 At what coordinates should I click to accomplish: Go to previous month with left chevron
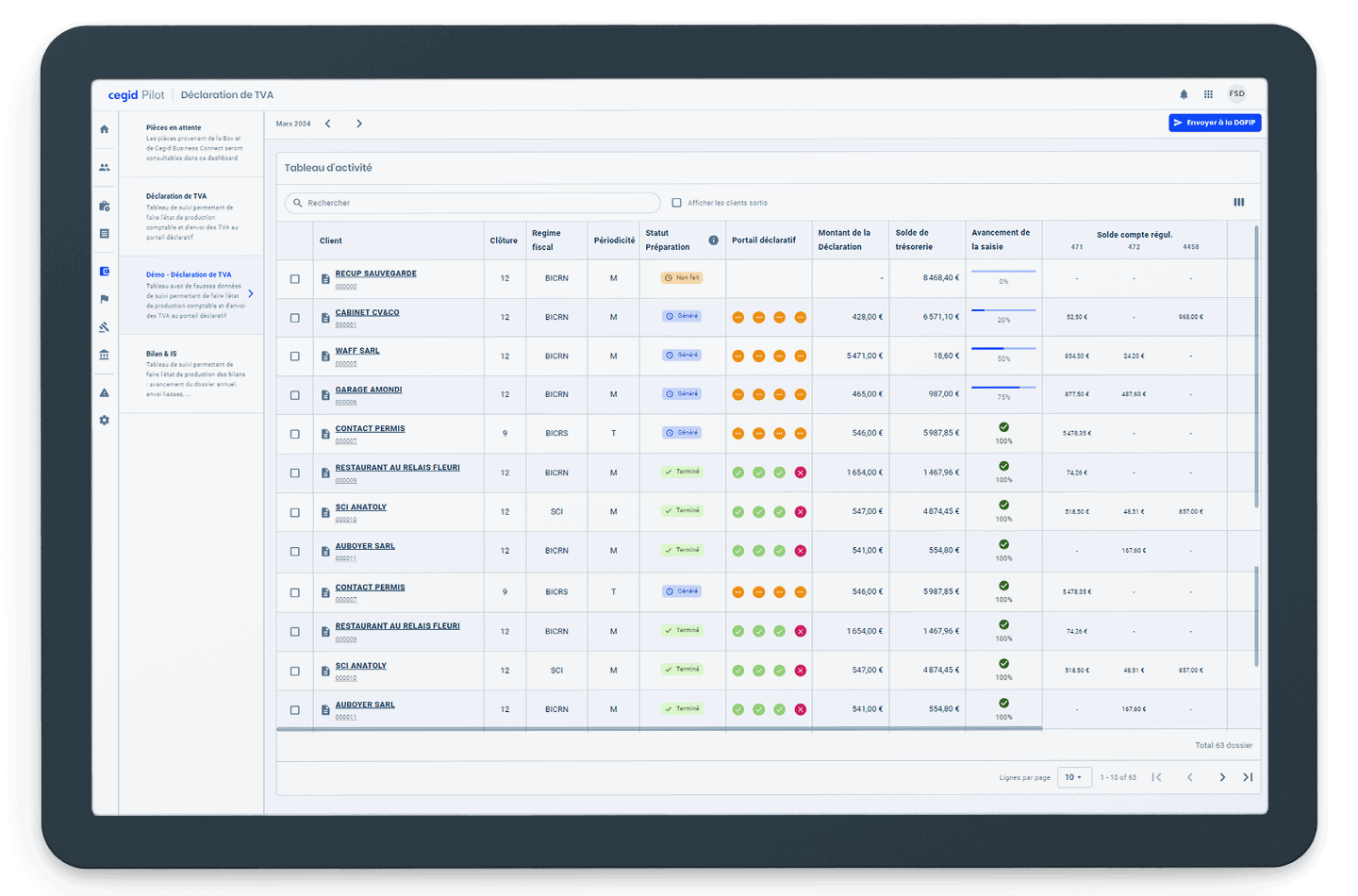(328, 124)
